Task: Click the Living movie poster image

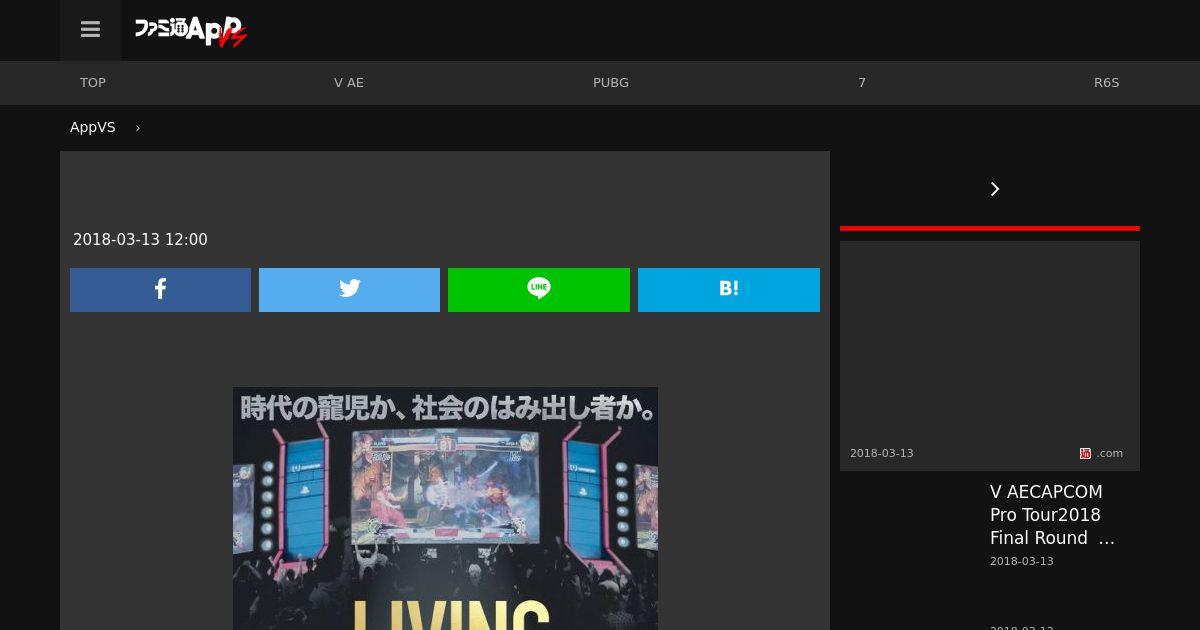Action: pyautogui.click(x=445, y=508)
